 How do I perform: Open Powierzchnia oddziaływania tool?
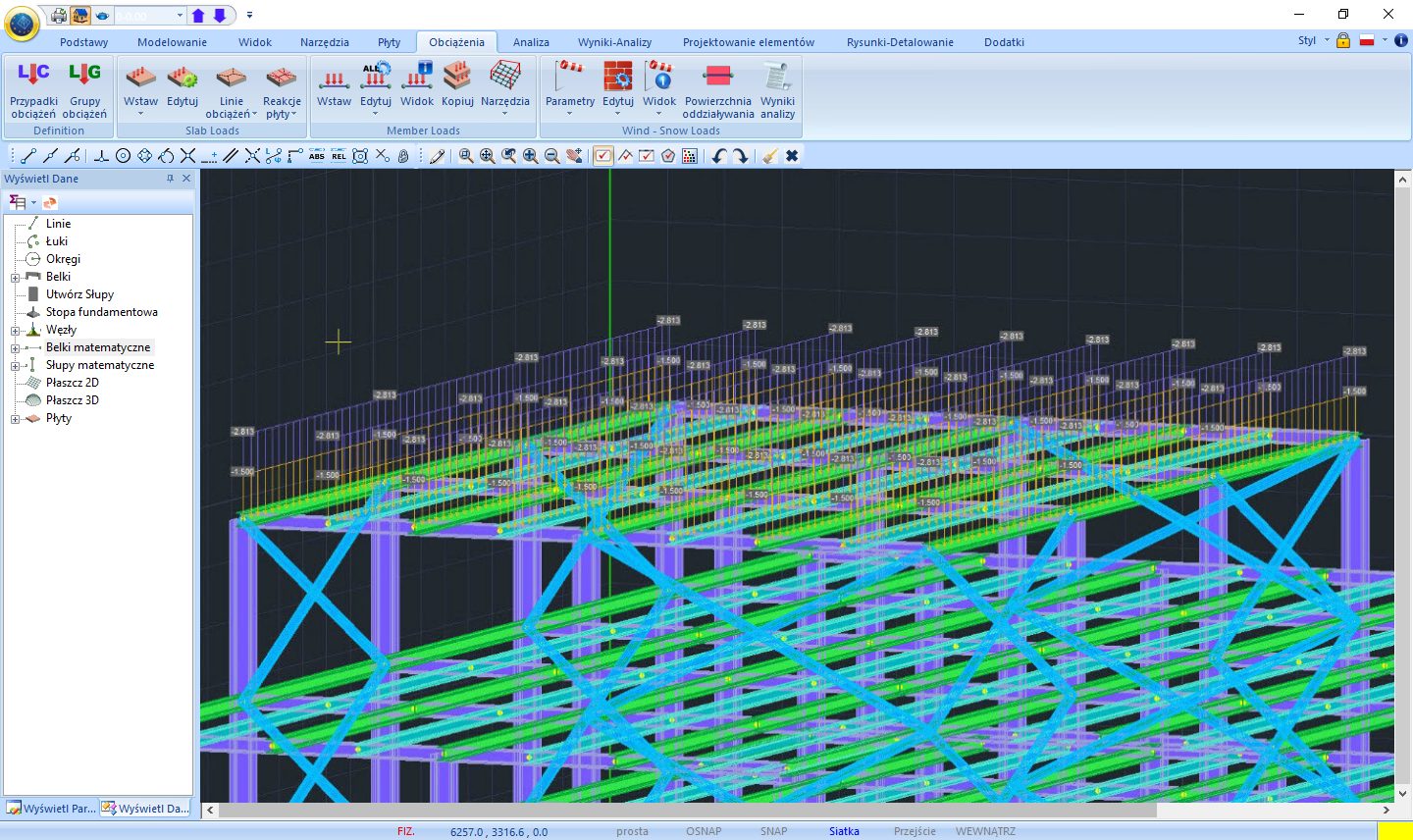point(718,90)
